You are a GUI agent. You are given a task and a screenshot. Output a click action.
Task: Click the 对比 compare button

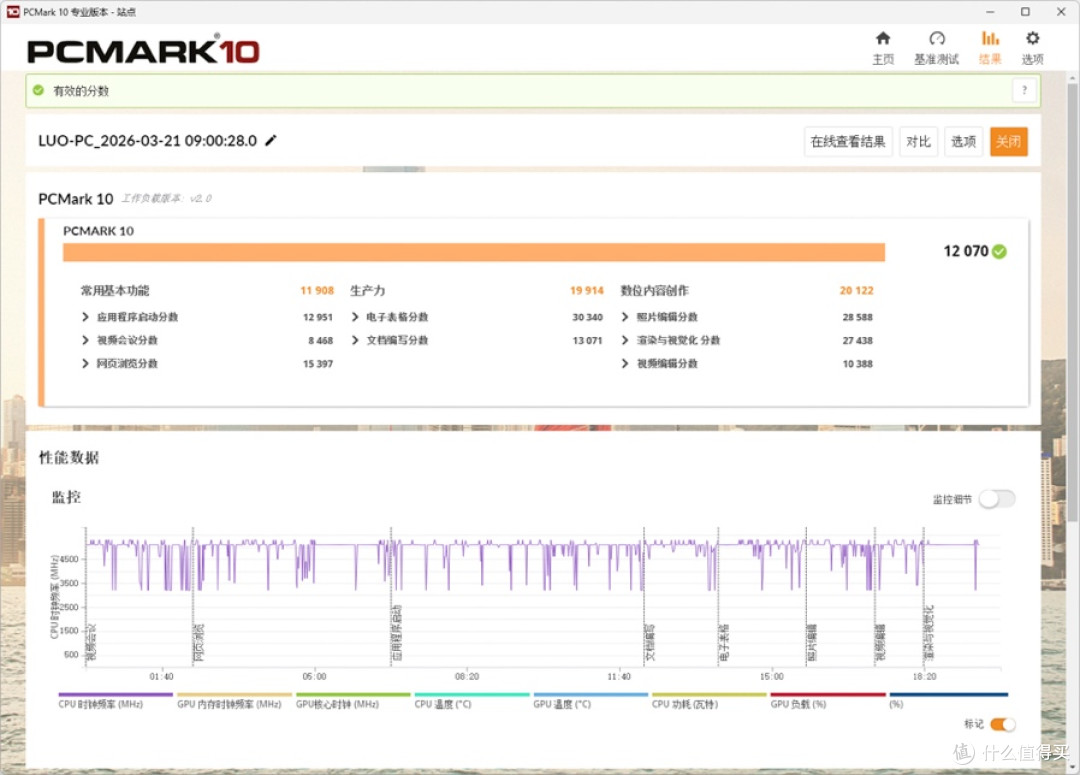point(918,142)
